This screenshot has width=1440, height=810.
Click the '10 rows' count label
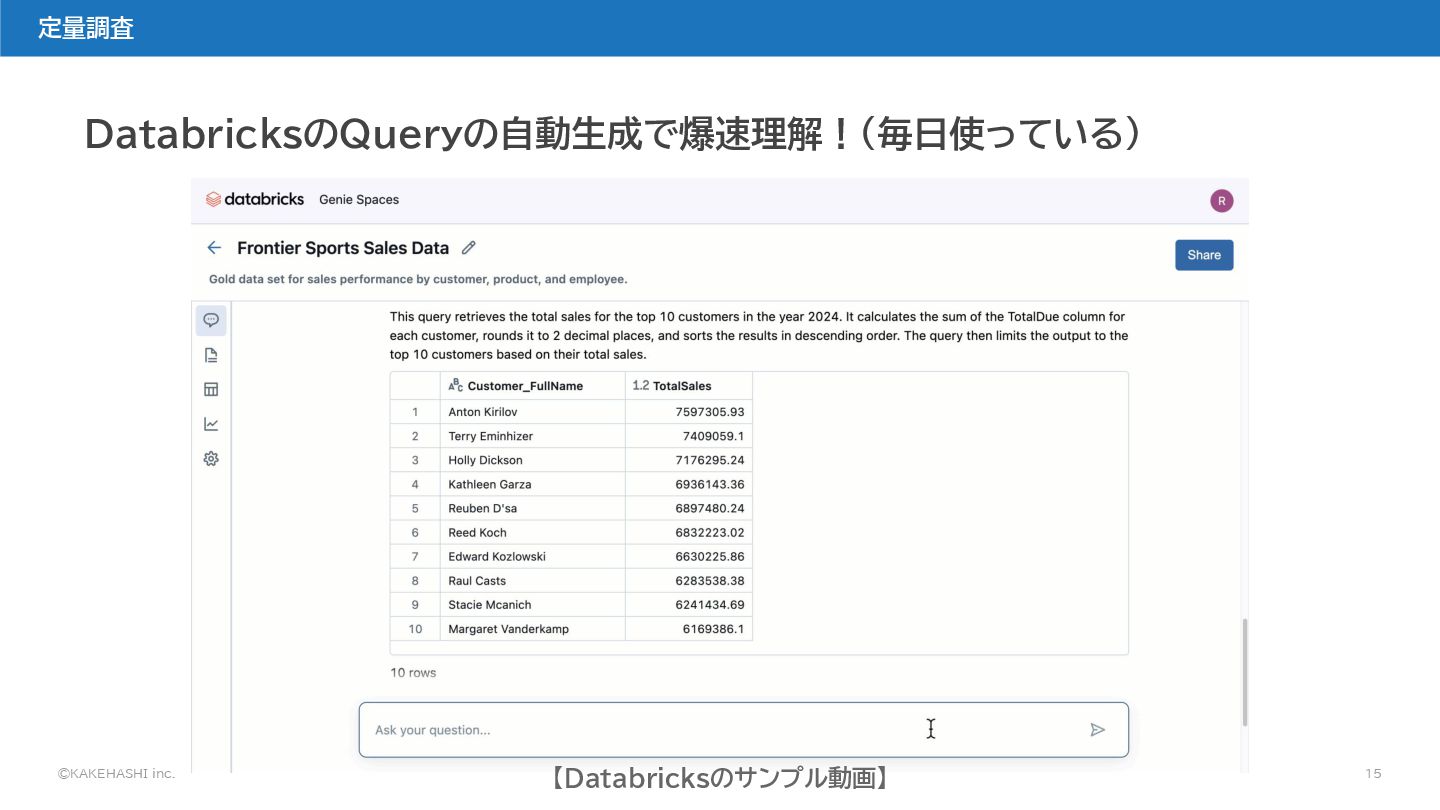click(413, 673)
